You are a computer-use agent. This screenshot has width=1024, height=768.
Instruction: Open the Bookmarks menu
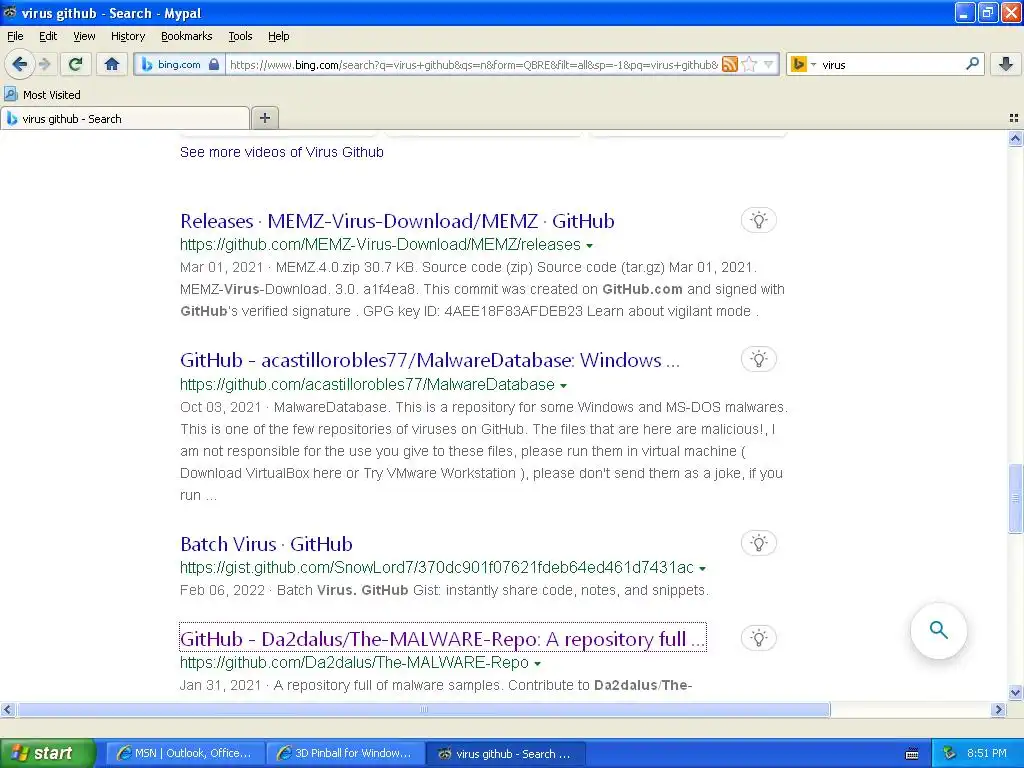pyautogui.click(x=186, y=36)
